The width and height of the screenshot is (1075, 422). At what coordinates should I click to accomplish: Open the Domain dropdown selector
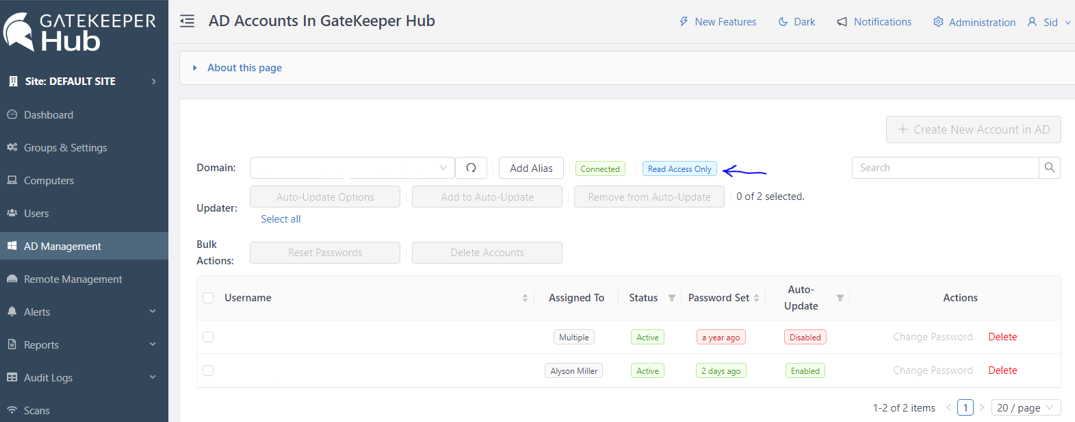click(x=352, y=168)
